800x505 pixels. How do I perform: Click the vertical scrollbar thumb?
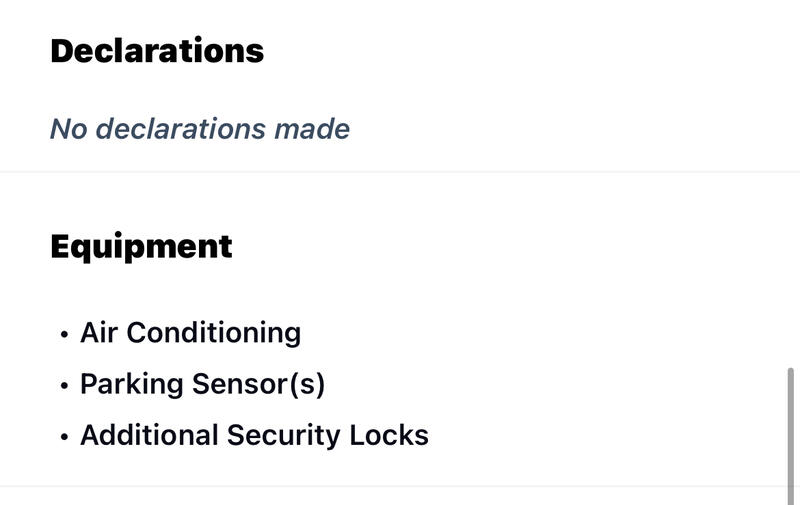pyautogui.click(x=791, y=436)
